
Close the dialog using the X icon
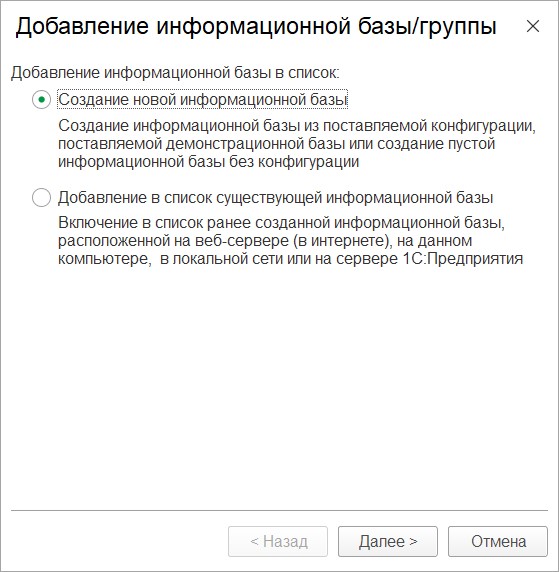coord(533,26)
